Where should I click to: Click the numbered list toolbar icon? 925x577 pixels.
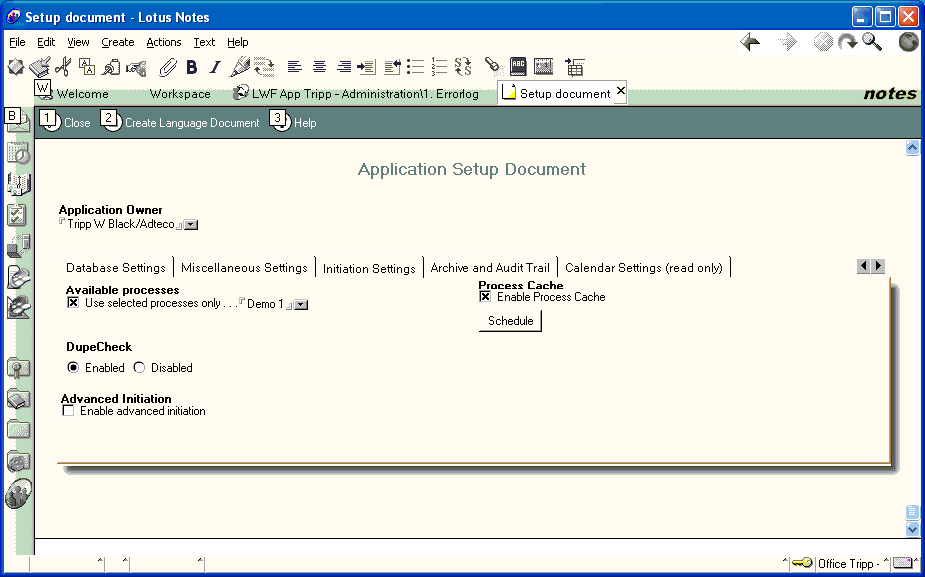(x=439, y=67)
